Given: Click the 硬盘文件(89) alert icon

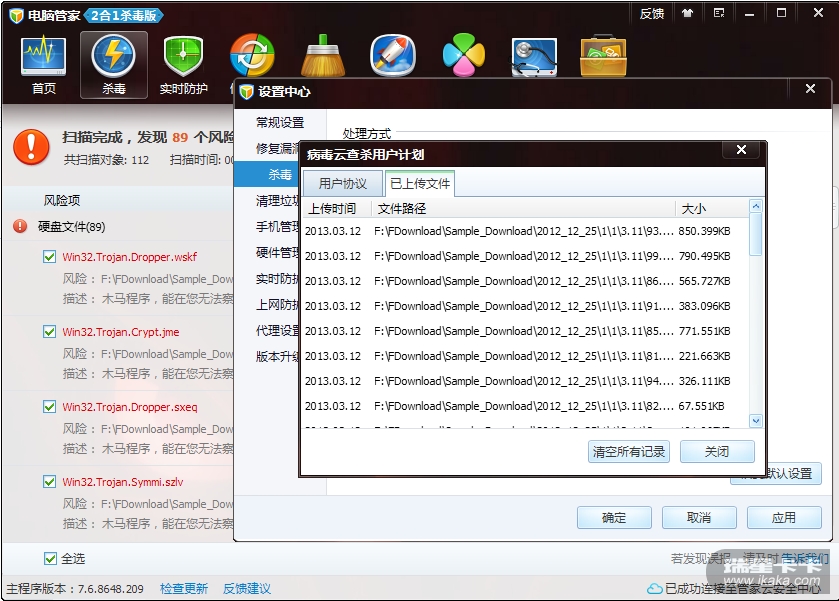Looking at the screenshot, I should tap(20, 226).
